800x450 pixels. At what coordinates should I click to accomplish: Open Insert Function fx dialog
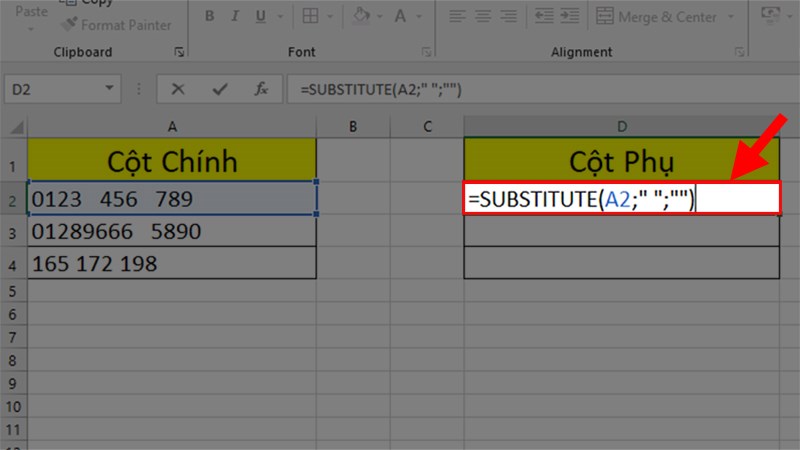[x=261, y=89]
